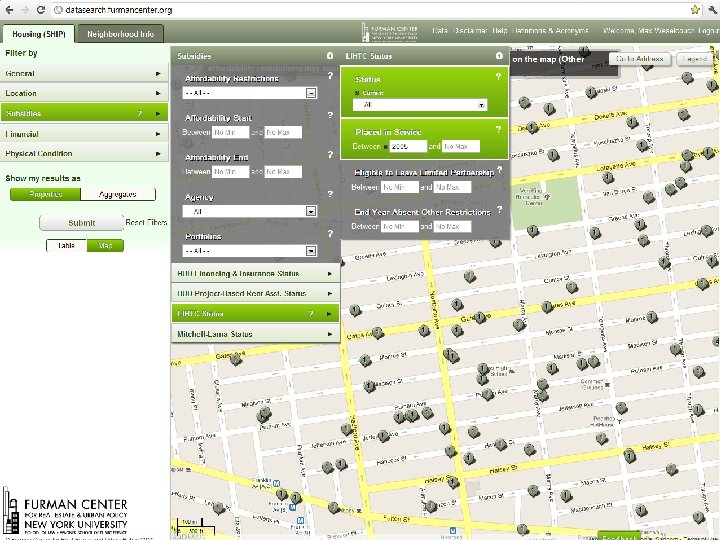Image resolution: width=720 pixels, height=540 pixels.
Task: Expand the Mitchell-Lama Status section
Action: 255,334
